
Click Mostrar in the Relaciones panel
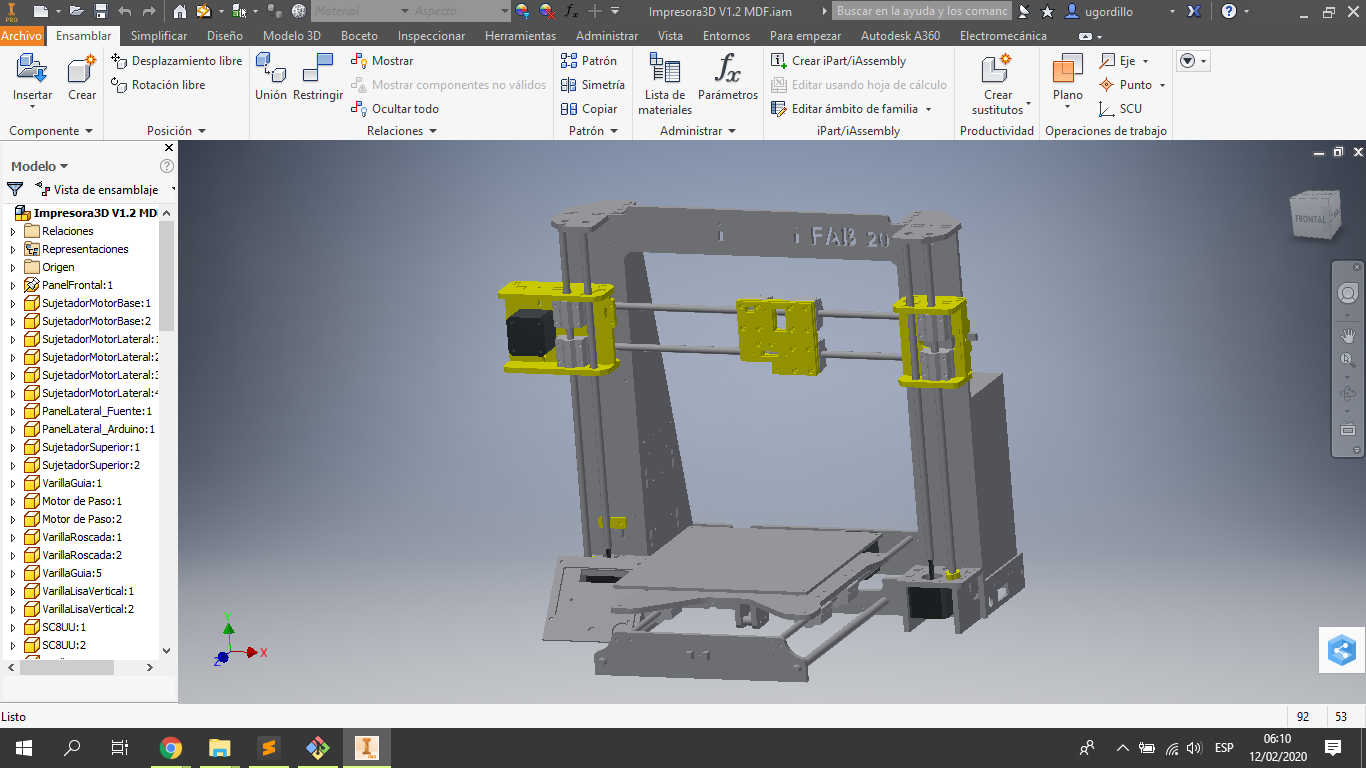tap(382, 61)
